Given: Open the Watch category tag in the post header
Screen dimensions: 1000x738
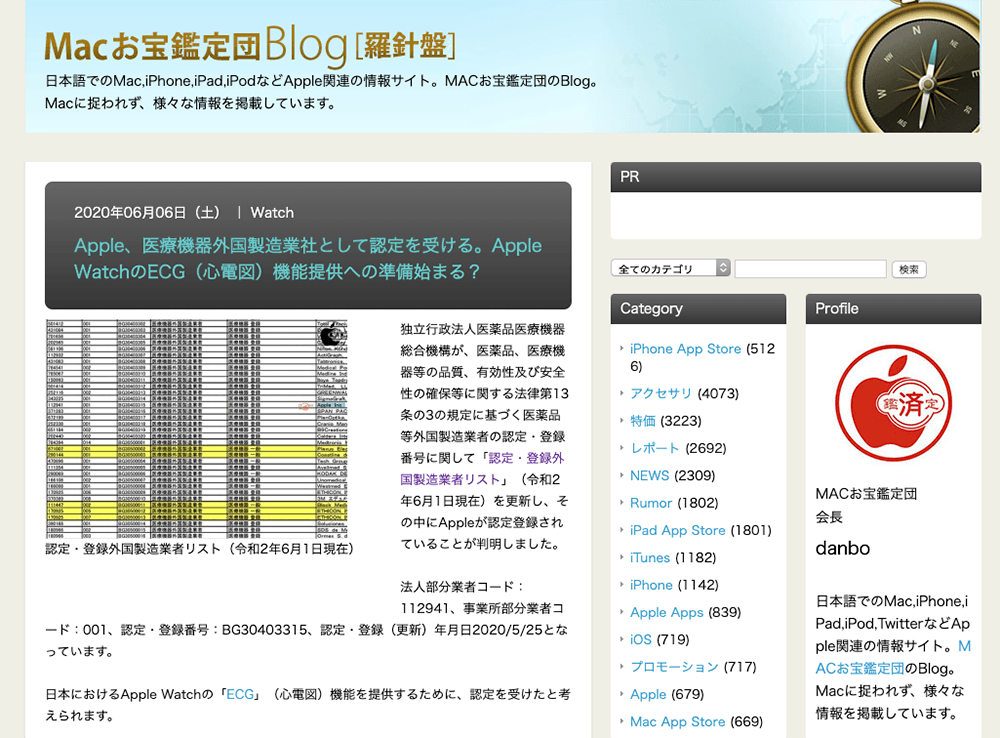Looking at the screenshot, I should (272, 212).
